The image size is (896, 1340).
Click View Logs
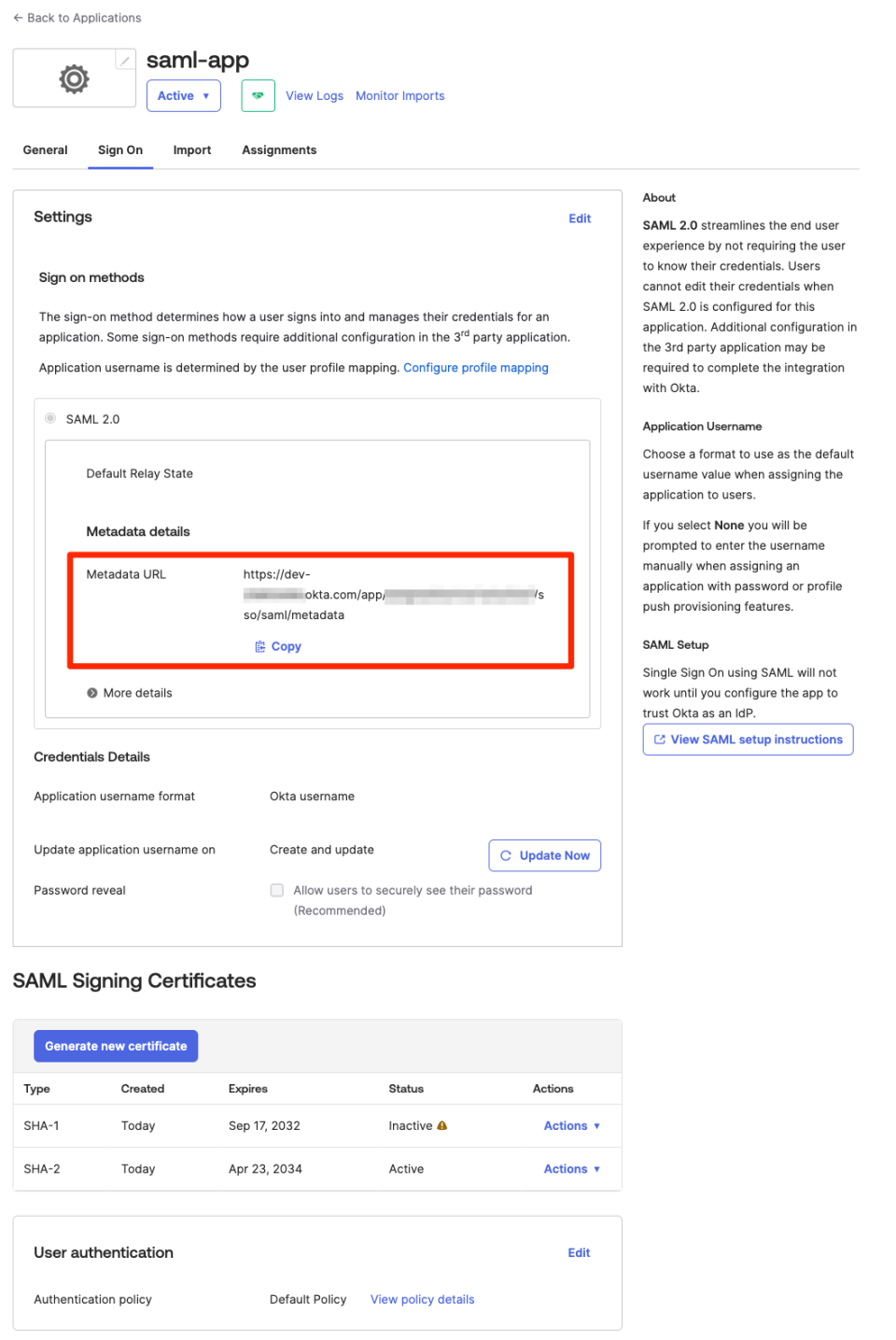tap(314, 95)
